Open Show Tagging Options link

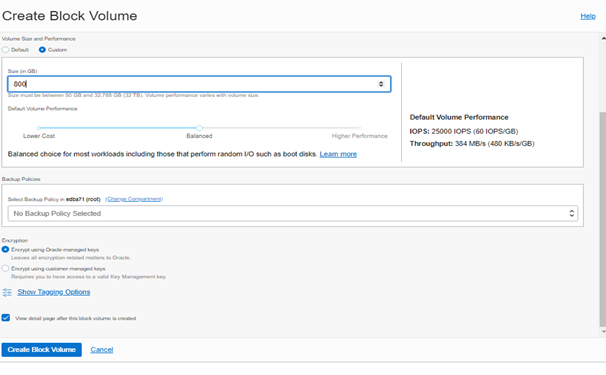coord(54,292)
